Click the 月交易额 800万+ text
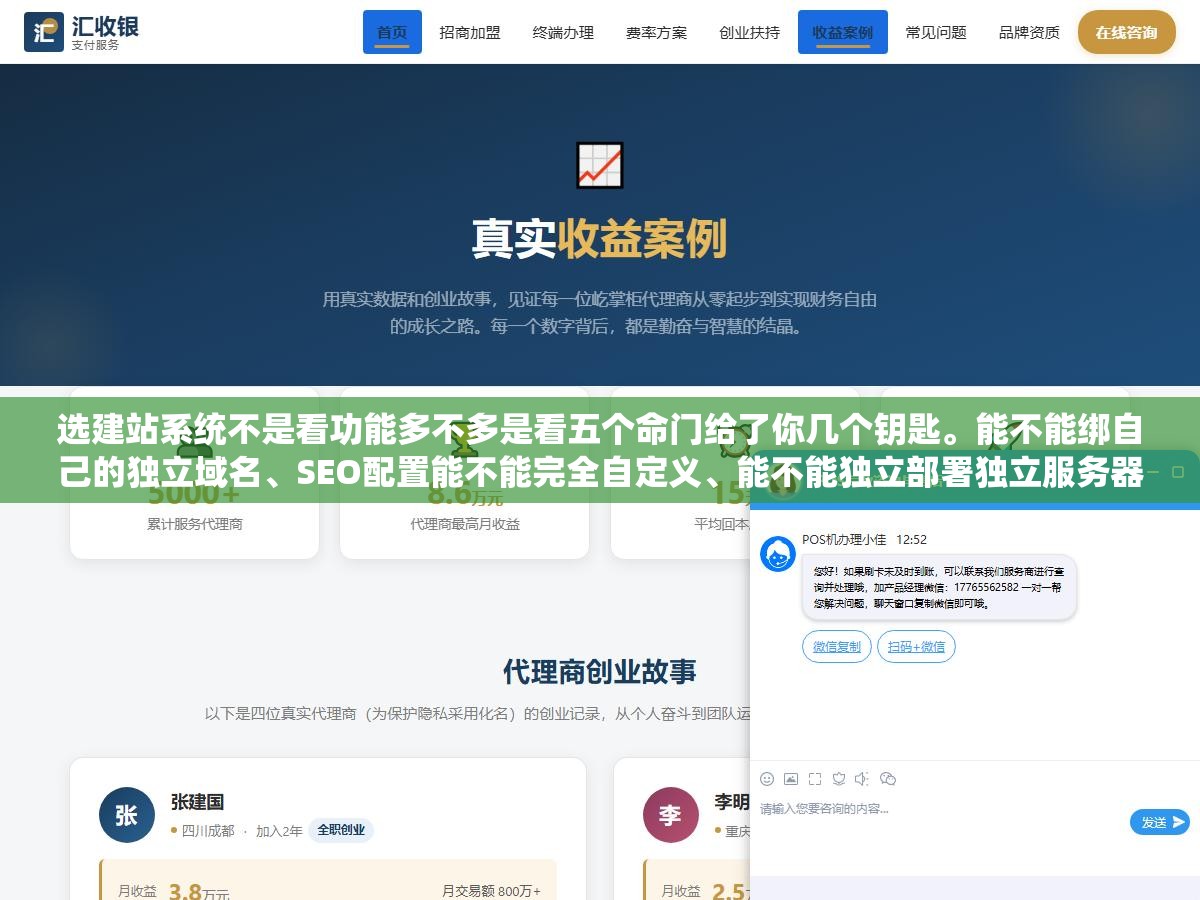Screen dimensions: 1200x900 [x=491, y=890]
